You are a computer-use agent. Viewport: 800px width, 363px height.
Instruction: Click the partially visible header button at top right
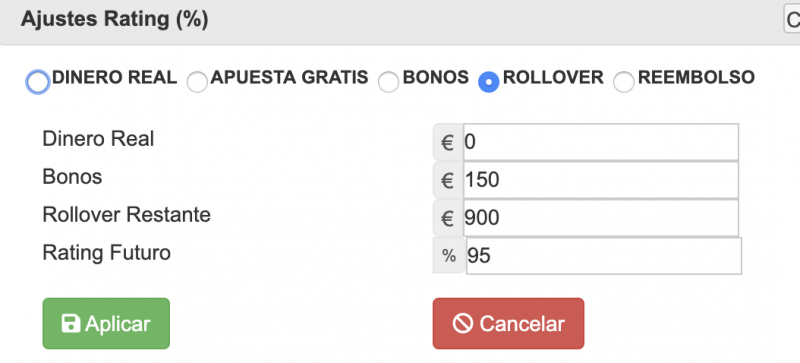point(792,20)
